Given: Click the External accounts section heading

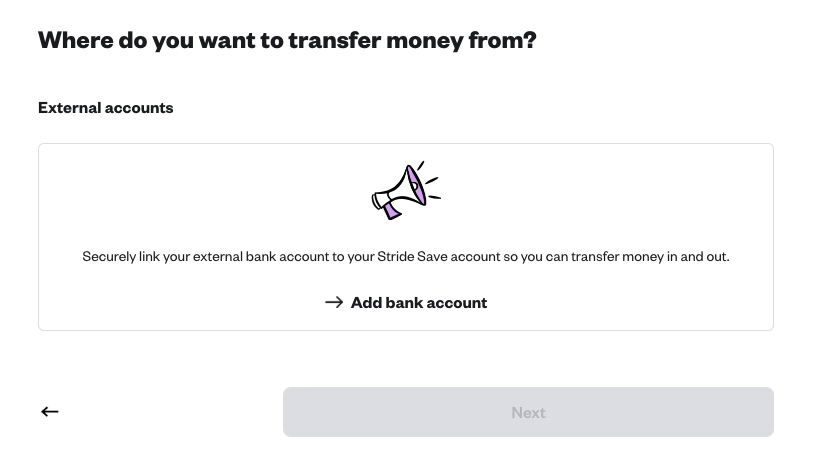Looking at the screenshot, I should point(106,107).
